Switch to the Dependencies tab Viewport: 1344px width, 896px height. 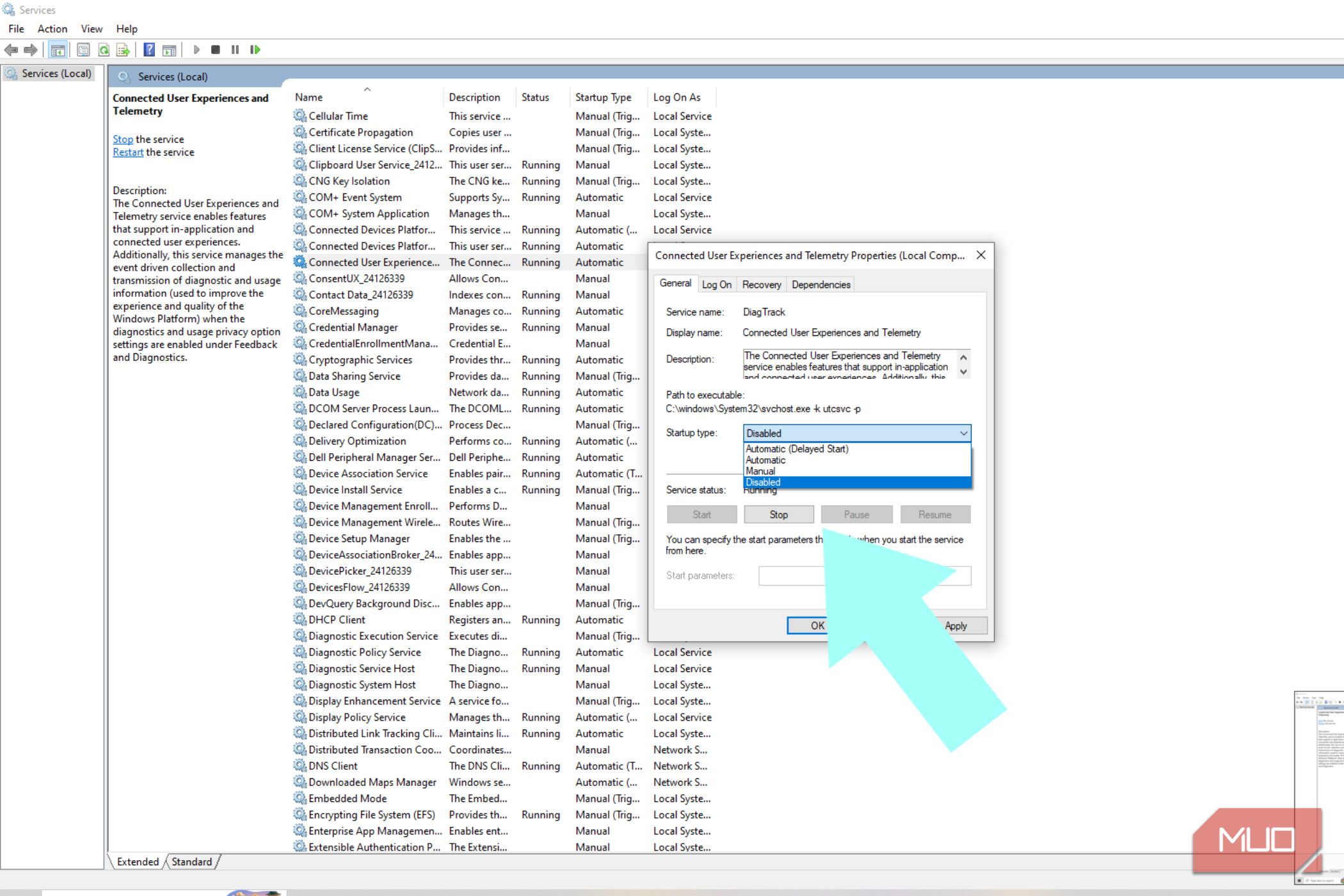click(821, 285)
